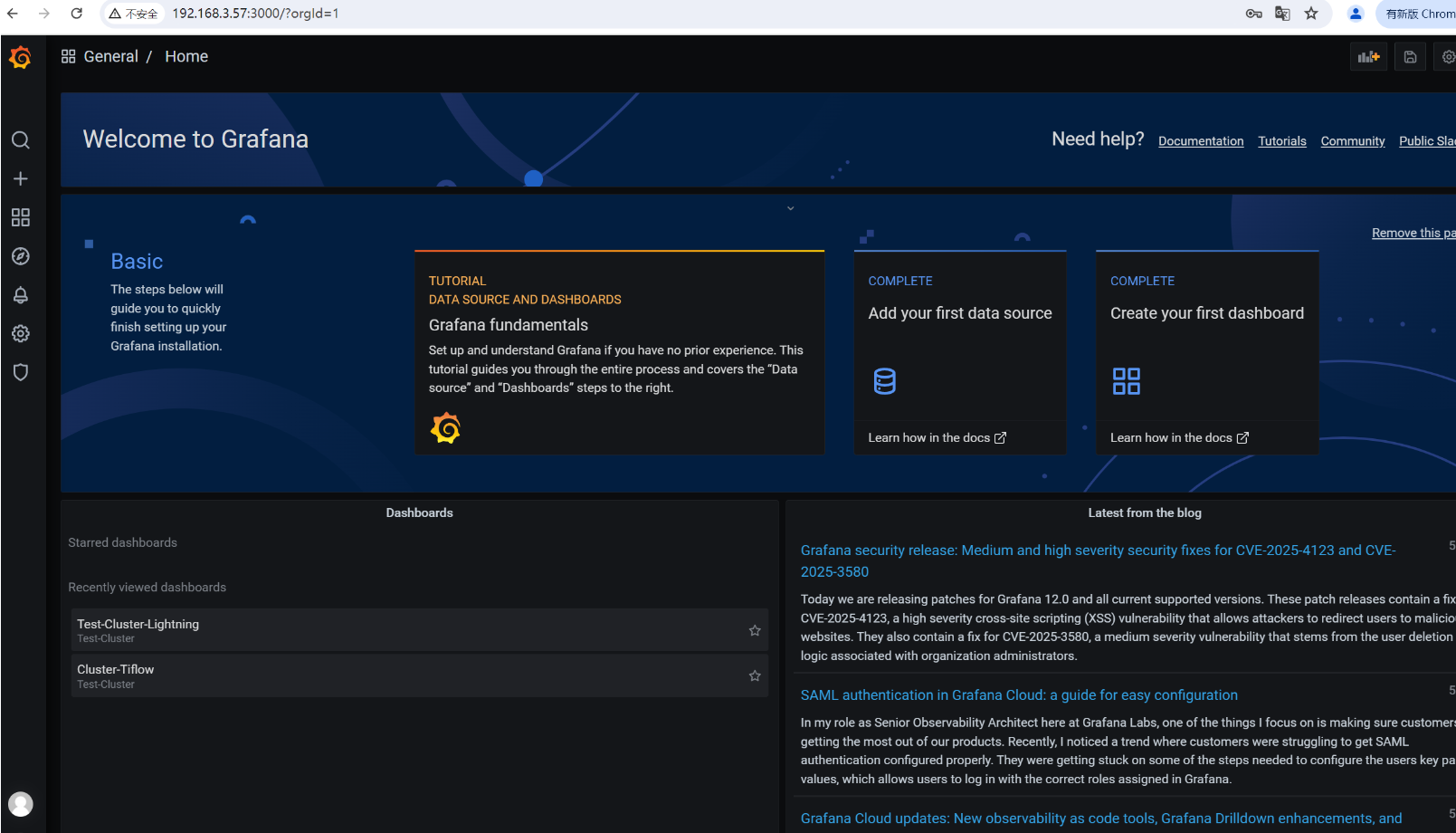Screen dimensions: 1456x833
Task: Click the Dashboards panel title
Action: click(x=419, y=512)
